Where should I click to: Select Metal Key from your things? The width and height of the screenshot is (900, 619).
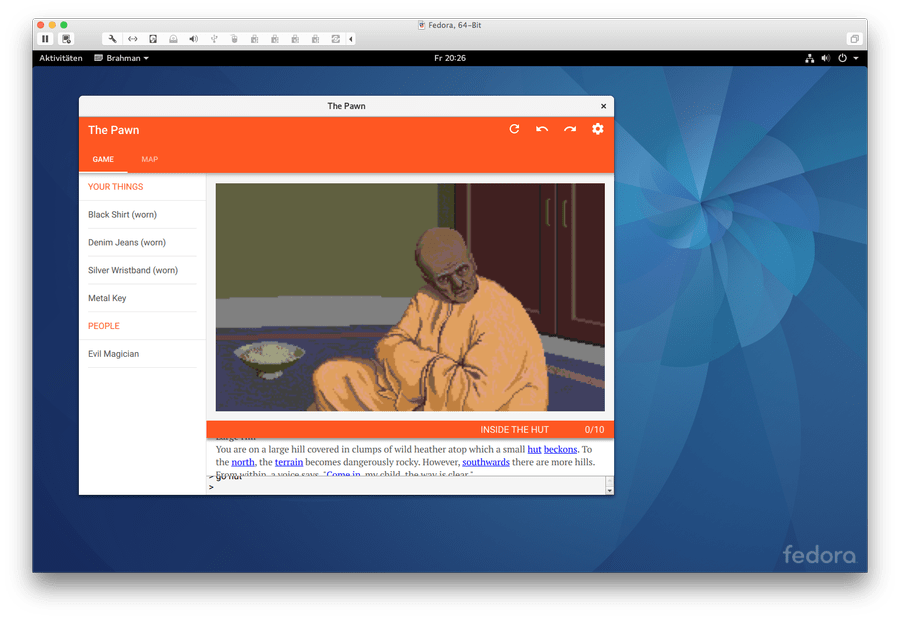click(x=107, y=298)
